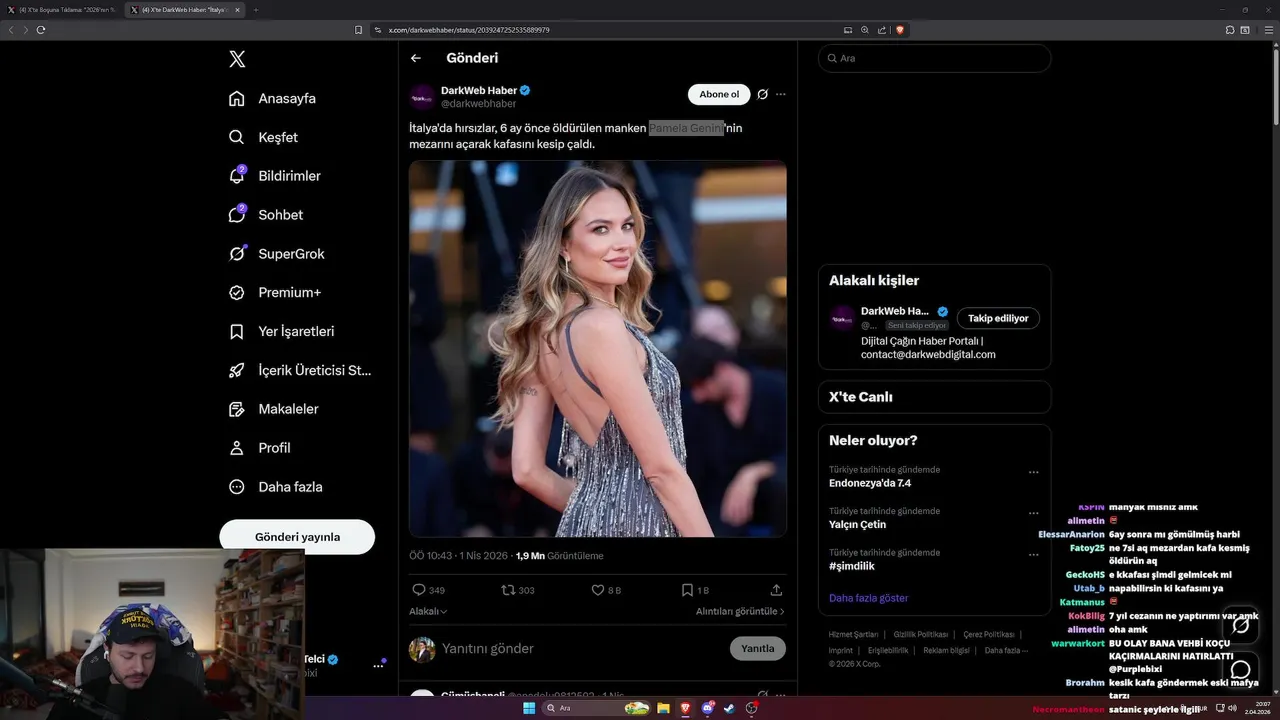Focus the Ara search box on X
Screen dimensions: 1280x720
934,58
